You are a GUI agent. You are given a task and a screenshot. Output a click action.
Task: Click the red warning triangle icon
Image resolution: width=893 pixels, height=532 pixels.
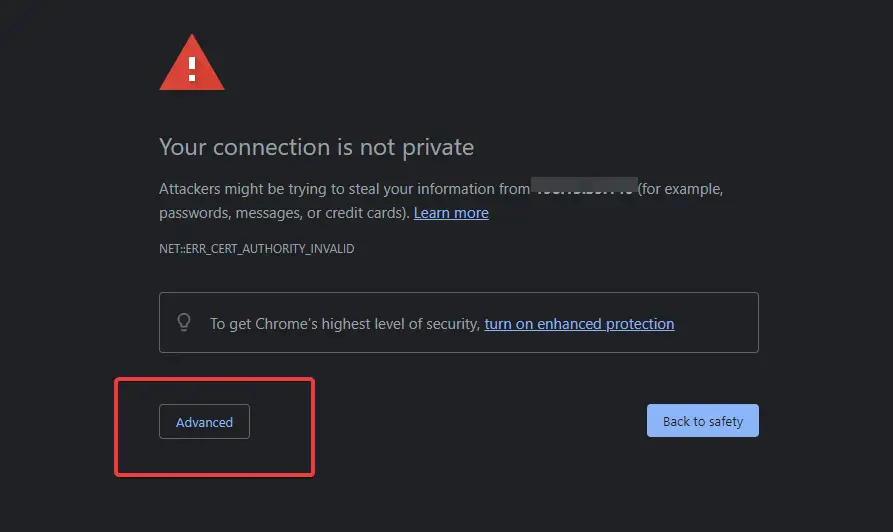192,63
